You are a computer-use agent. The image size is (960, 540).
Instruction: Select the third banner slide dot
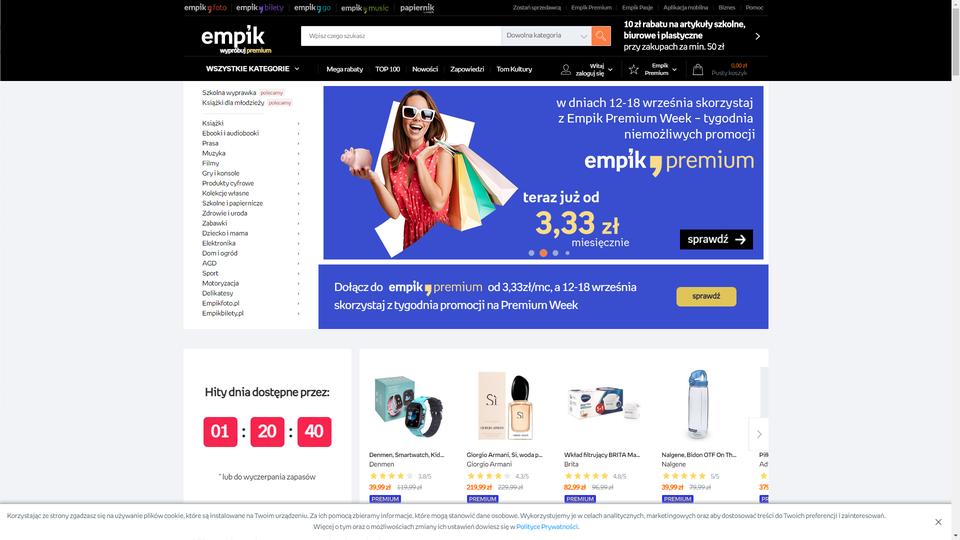[x=555, y=253]
